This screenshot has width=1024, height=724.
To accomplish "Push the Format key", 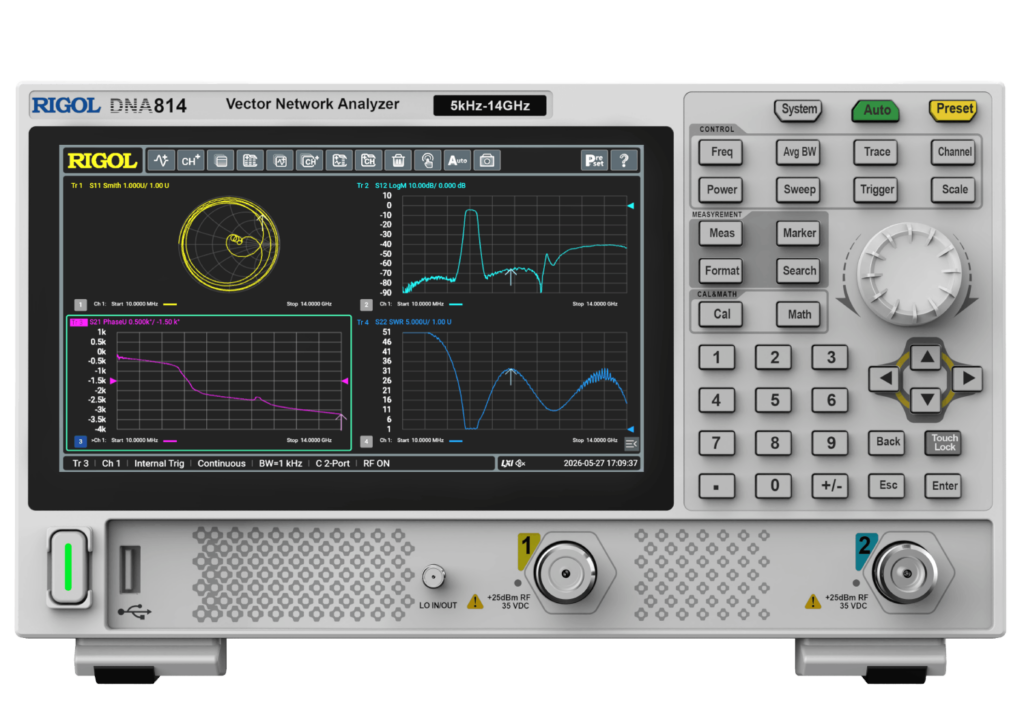I will click(x=721, y=270).
